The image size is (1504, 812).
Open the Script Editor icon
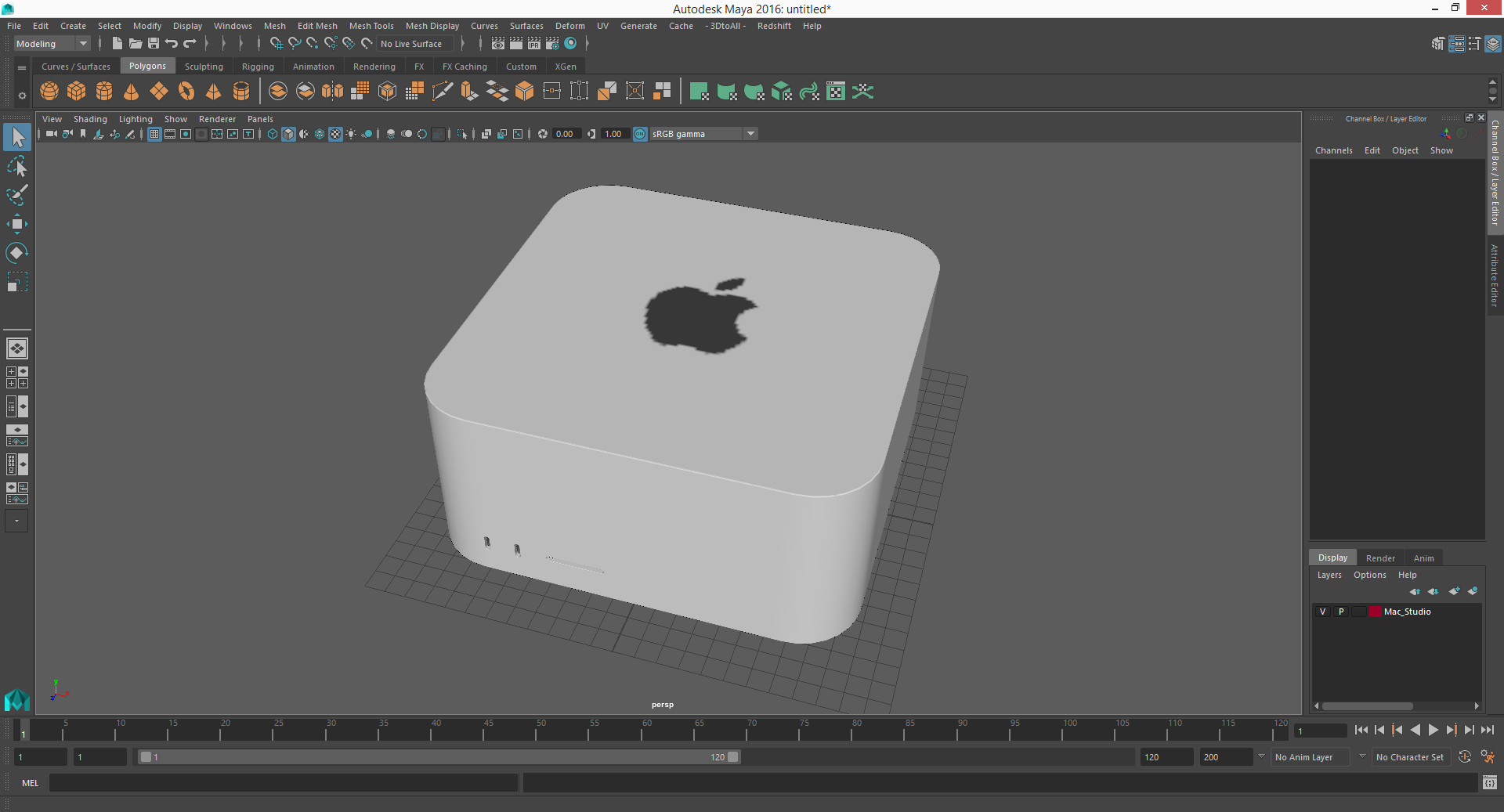pos(1490,782)
